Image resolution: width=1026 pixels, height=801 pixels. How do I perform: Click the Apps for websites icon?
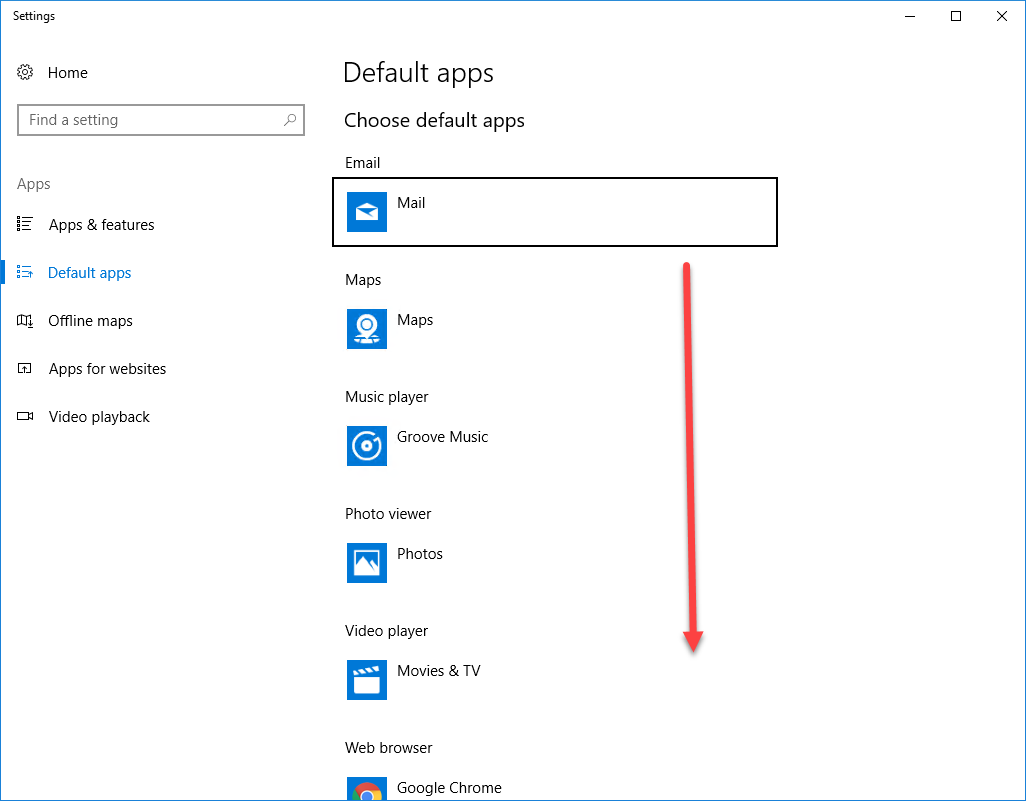pyautogui.click(x=24, y=368)
